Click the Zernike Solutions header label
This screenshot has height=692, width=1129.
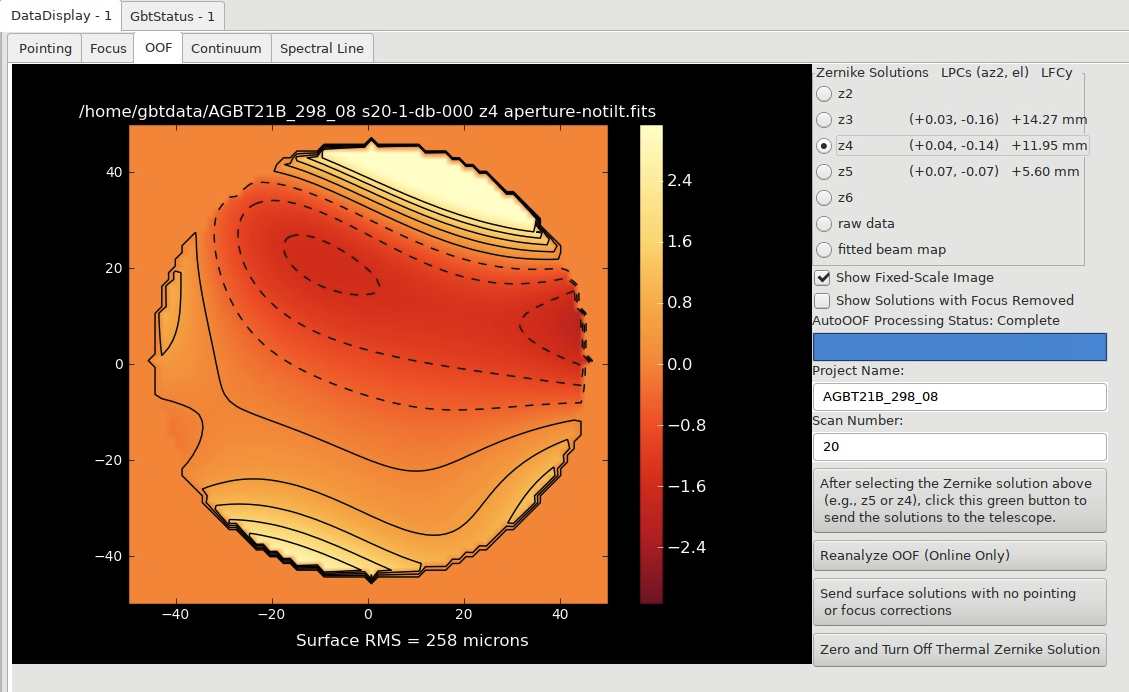(x=872, y=73)
